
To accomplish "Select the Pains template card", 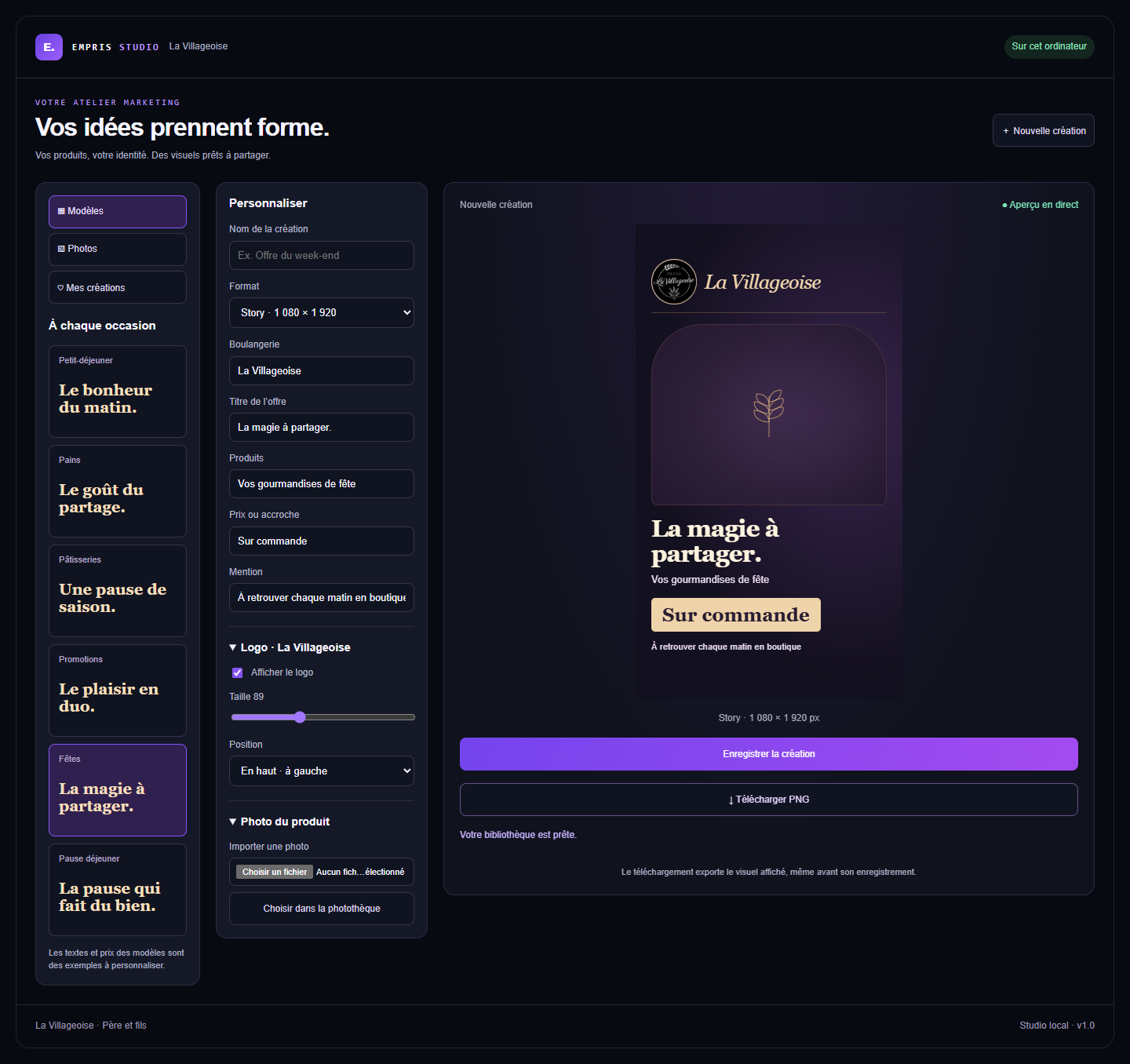I will pos(118,491).
